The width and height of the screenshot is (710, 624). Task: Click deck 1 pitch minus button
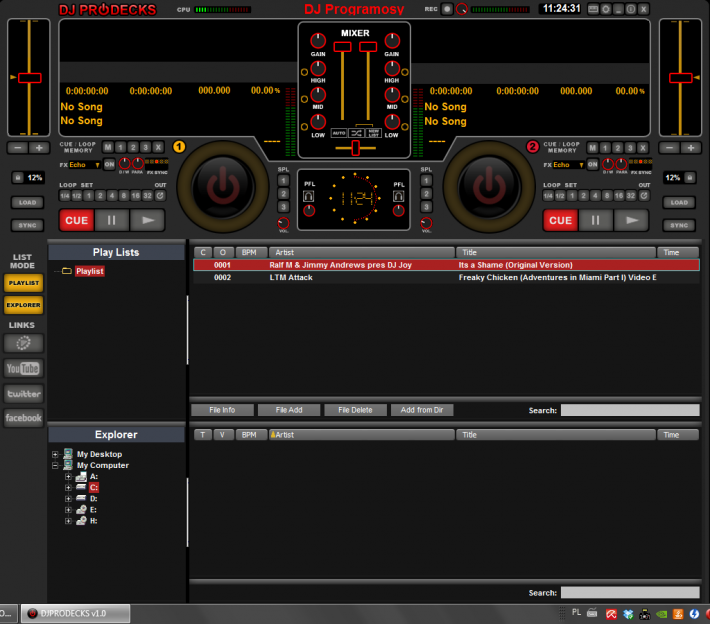18,148
